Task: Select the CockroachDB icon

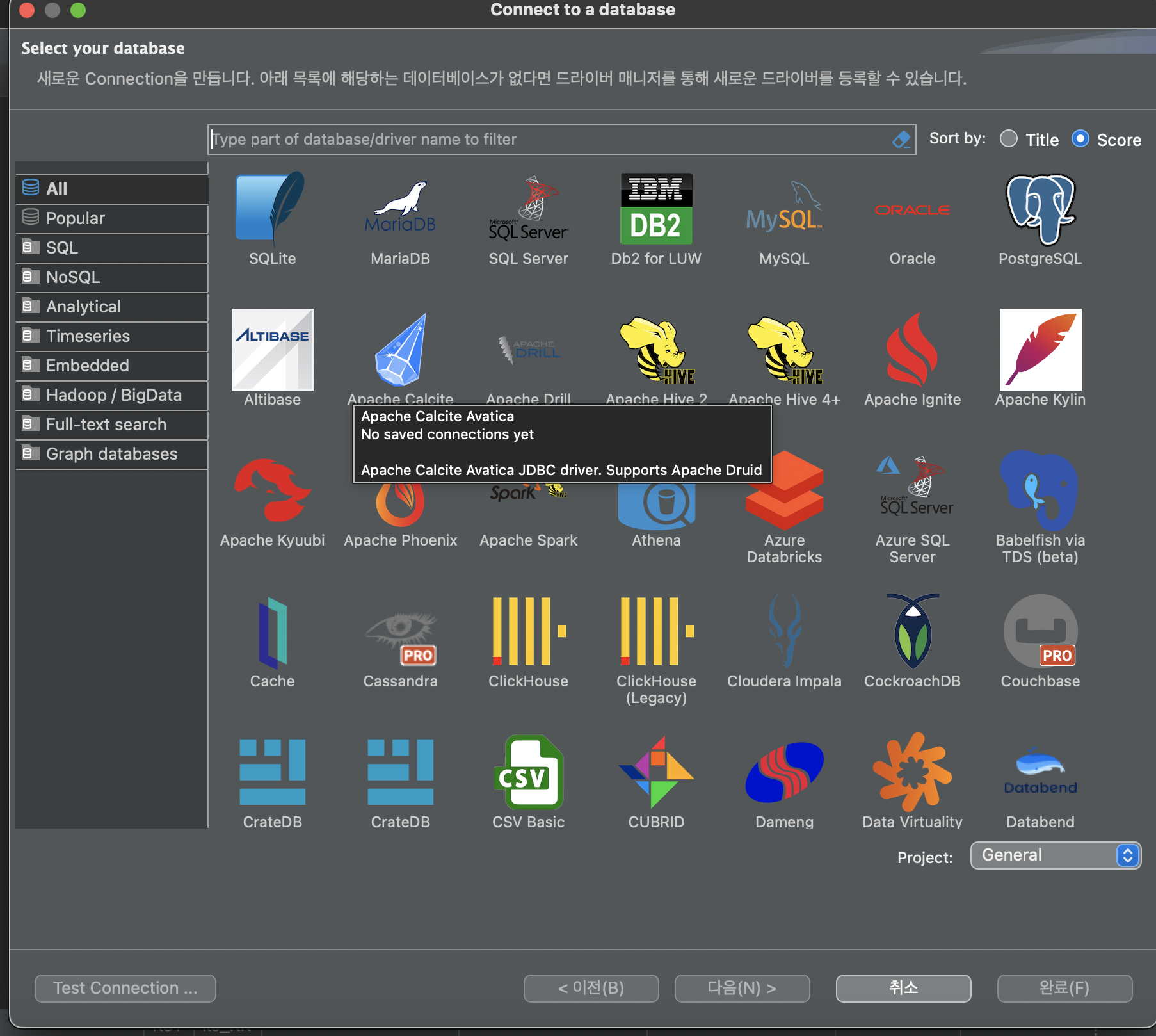Action: click(x=912, y=631)
